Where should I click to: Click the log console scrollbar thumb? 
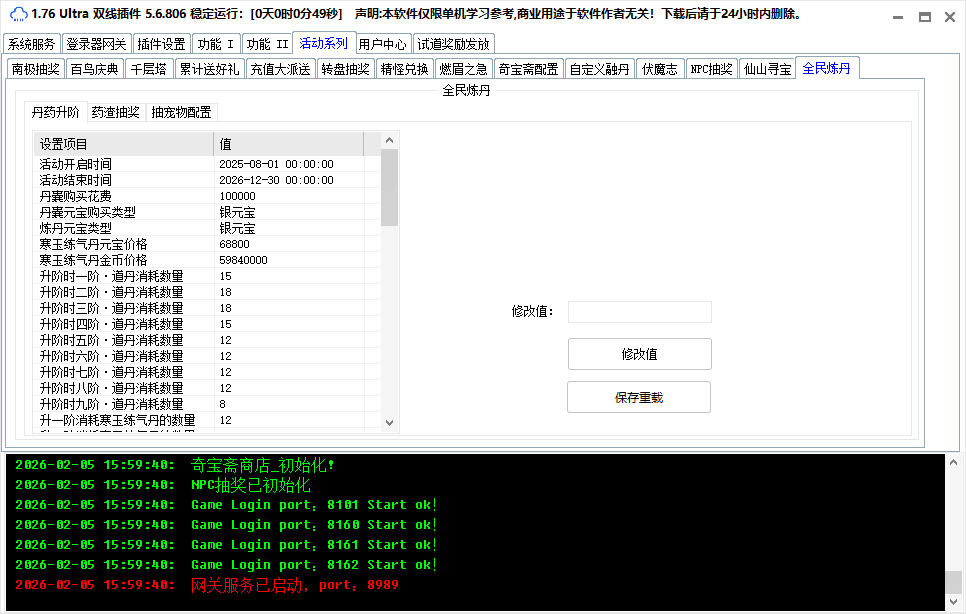[x=954, y=582]
